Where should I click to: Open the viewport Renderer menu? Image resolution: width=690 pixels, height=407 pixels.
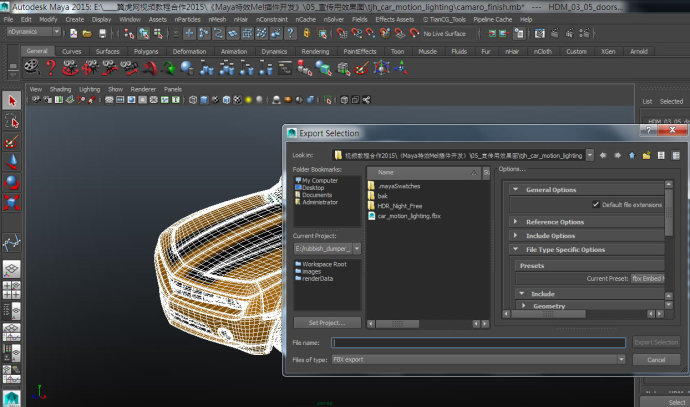(x=143, y=89)
